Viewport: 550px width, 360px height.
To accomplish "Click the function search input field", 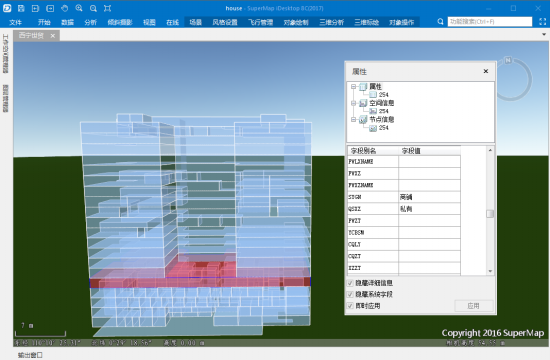I will pyautogui.click(x=490, y=22).
